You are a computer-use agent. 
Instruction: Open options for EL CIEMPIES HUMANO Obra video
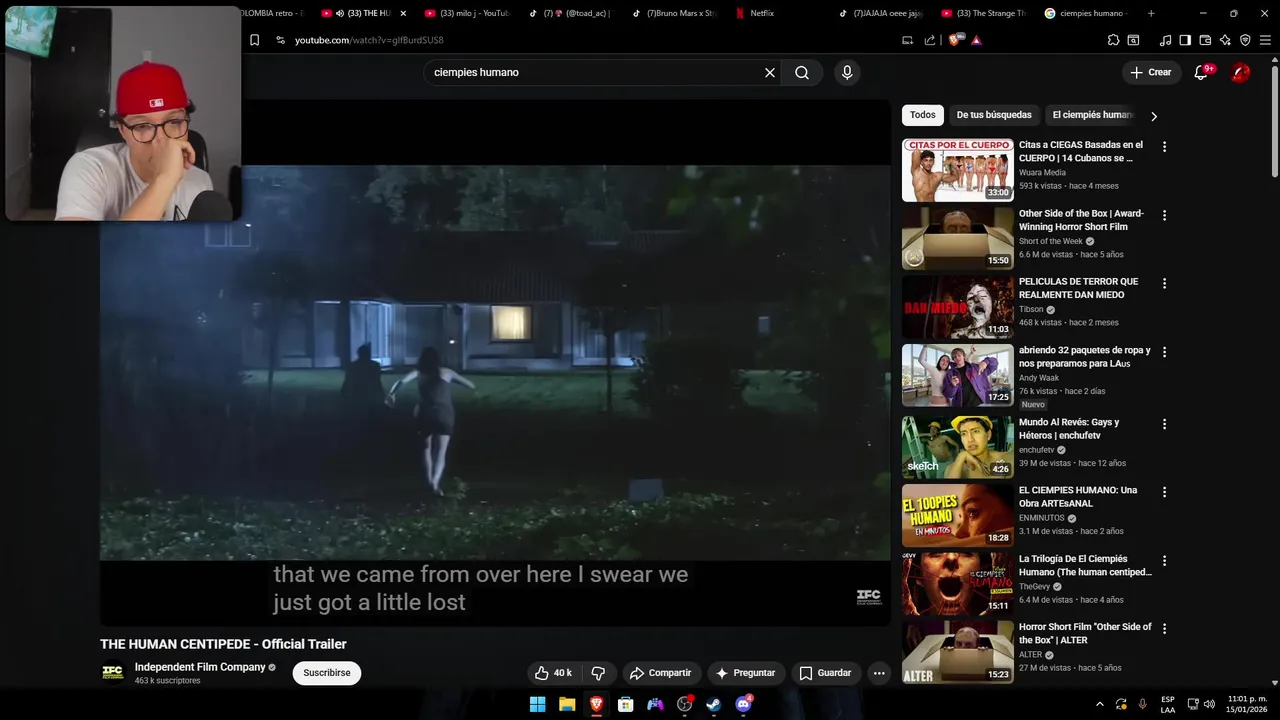pyautogui.click(x=1164, y=492)
